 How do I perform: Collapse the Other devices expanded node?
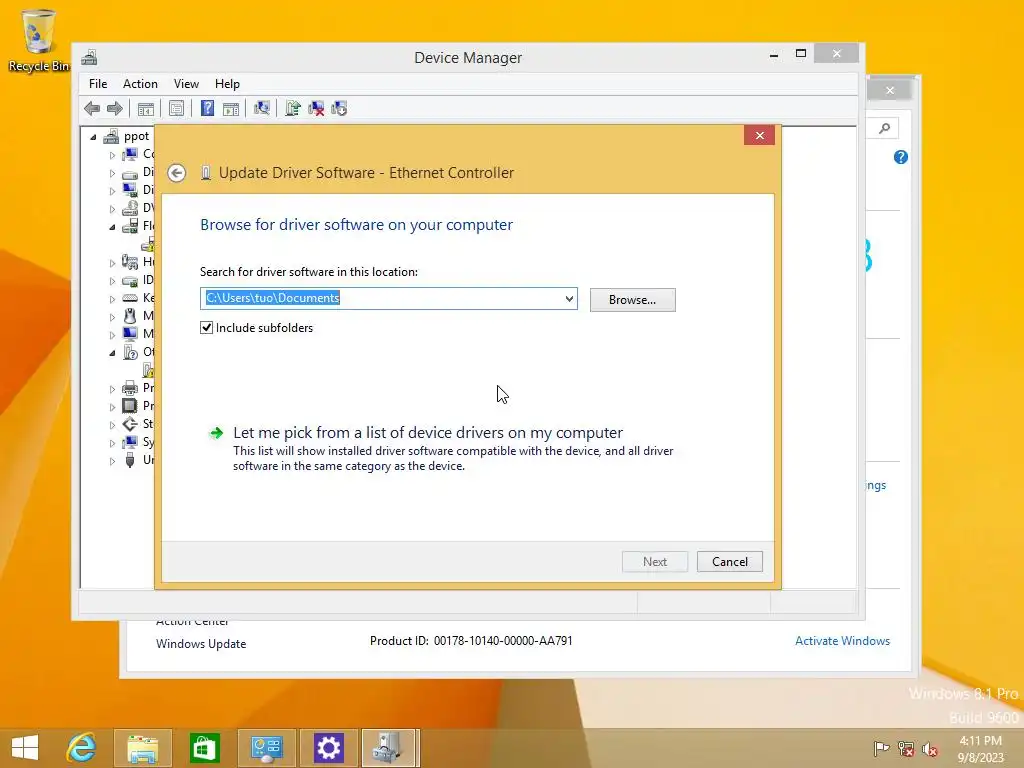click(x=112, y=353)
